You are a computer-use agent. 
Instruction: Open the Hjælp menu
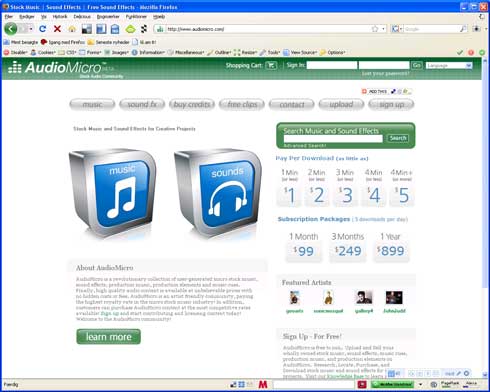(x=159, y=16)
